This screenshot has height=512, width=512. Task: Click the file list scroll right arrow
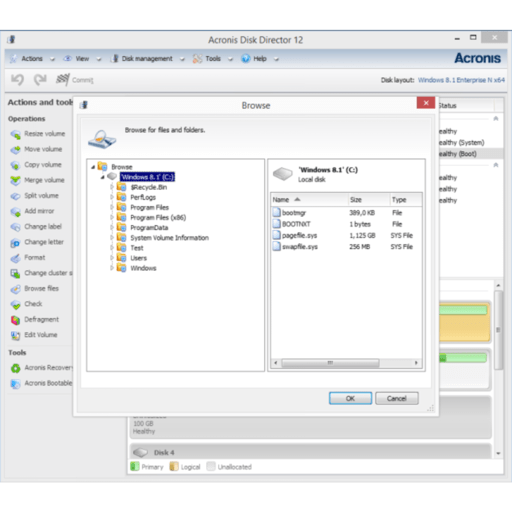(416, 363)
